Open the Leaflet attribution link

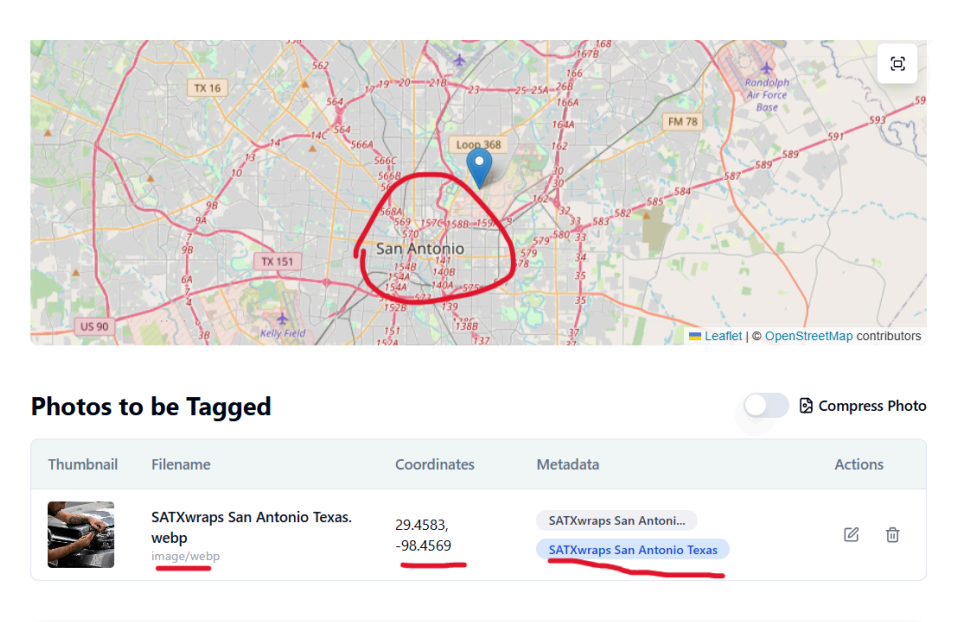pyautogui.click(x=723, y=336)
